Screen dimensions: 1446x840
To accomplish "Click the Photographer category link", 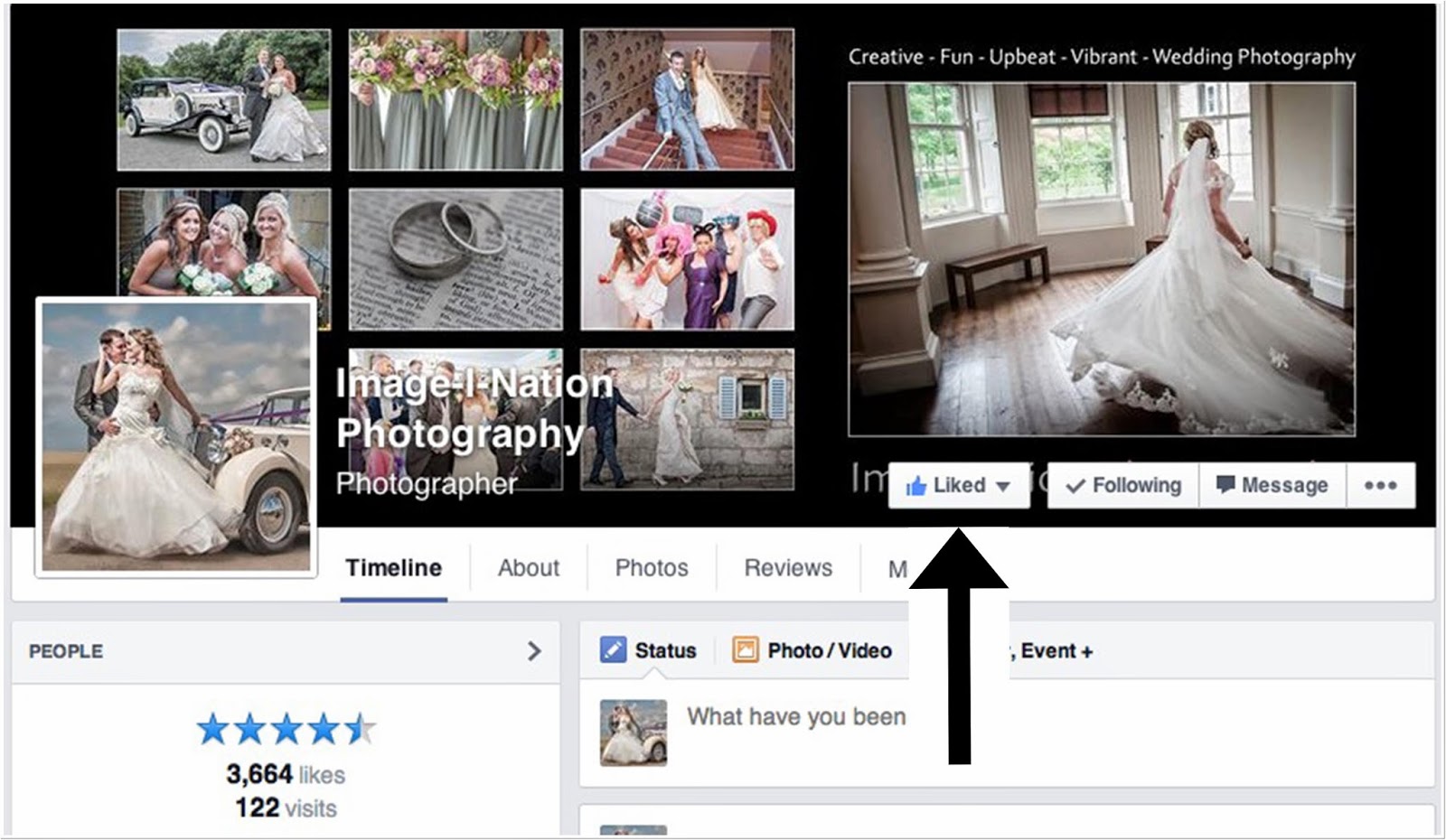I will click(x=427, y=484).
